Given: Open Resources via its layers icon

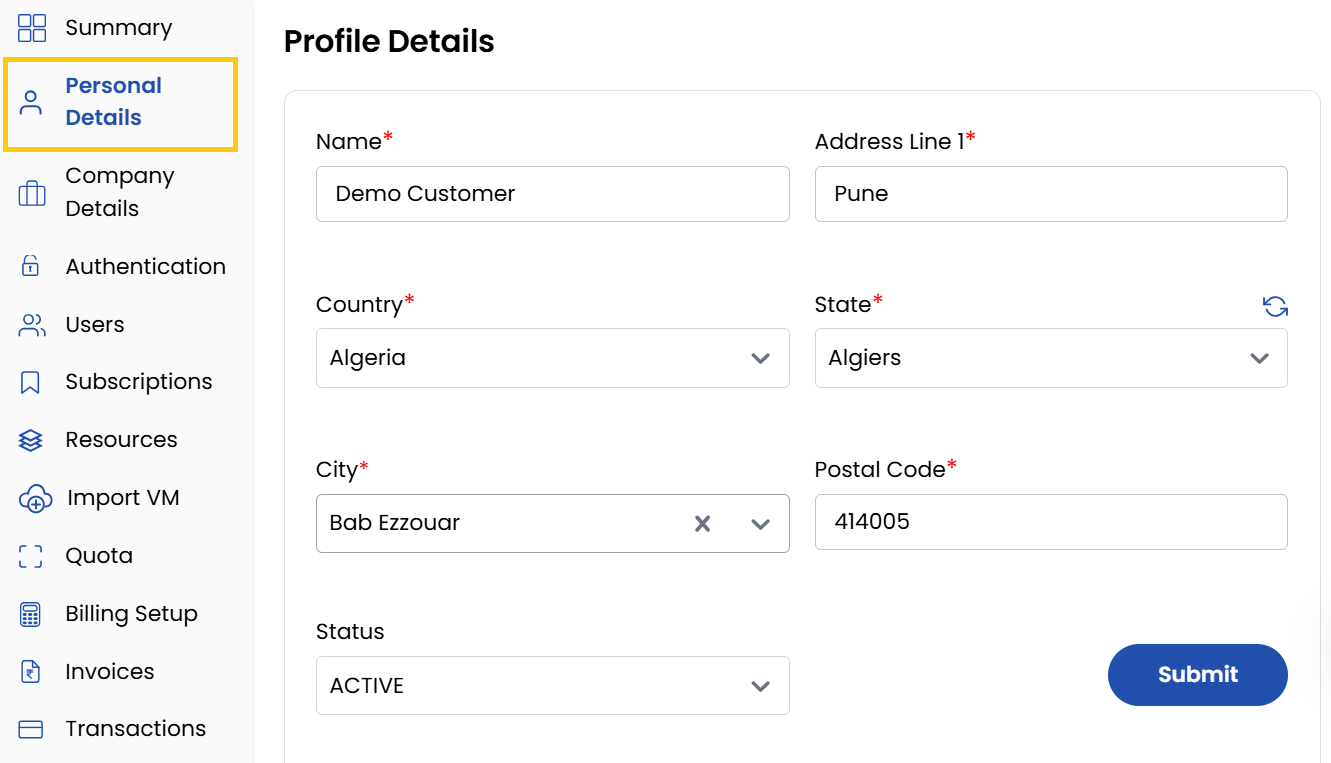Looking at the screenshot, I should 31,439.
